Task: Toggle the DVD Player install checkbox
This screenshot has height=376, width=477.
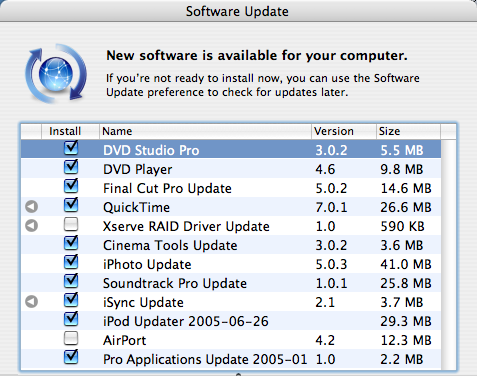Action: [x=71, y=167]
